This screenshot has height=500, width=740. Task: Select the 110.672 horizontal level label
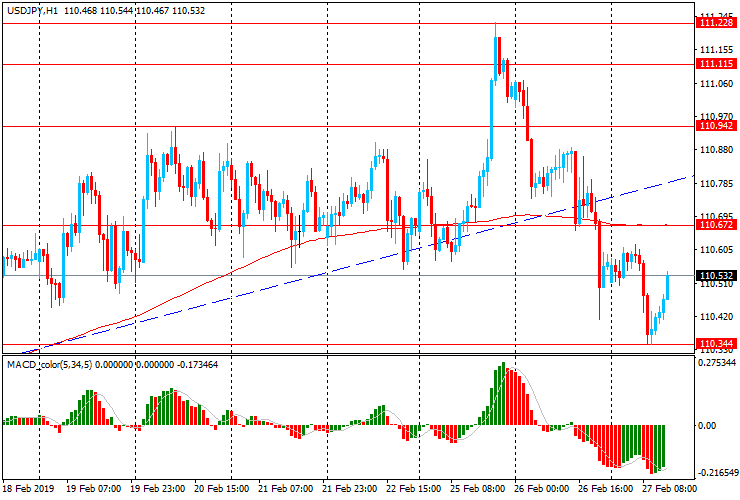pos(717,225)
